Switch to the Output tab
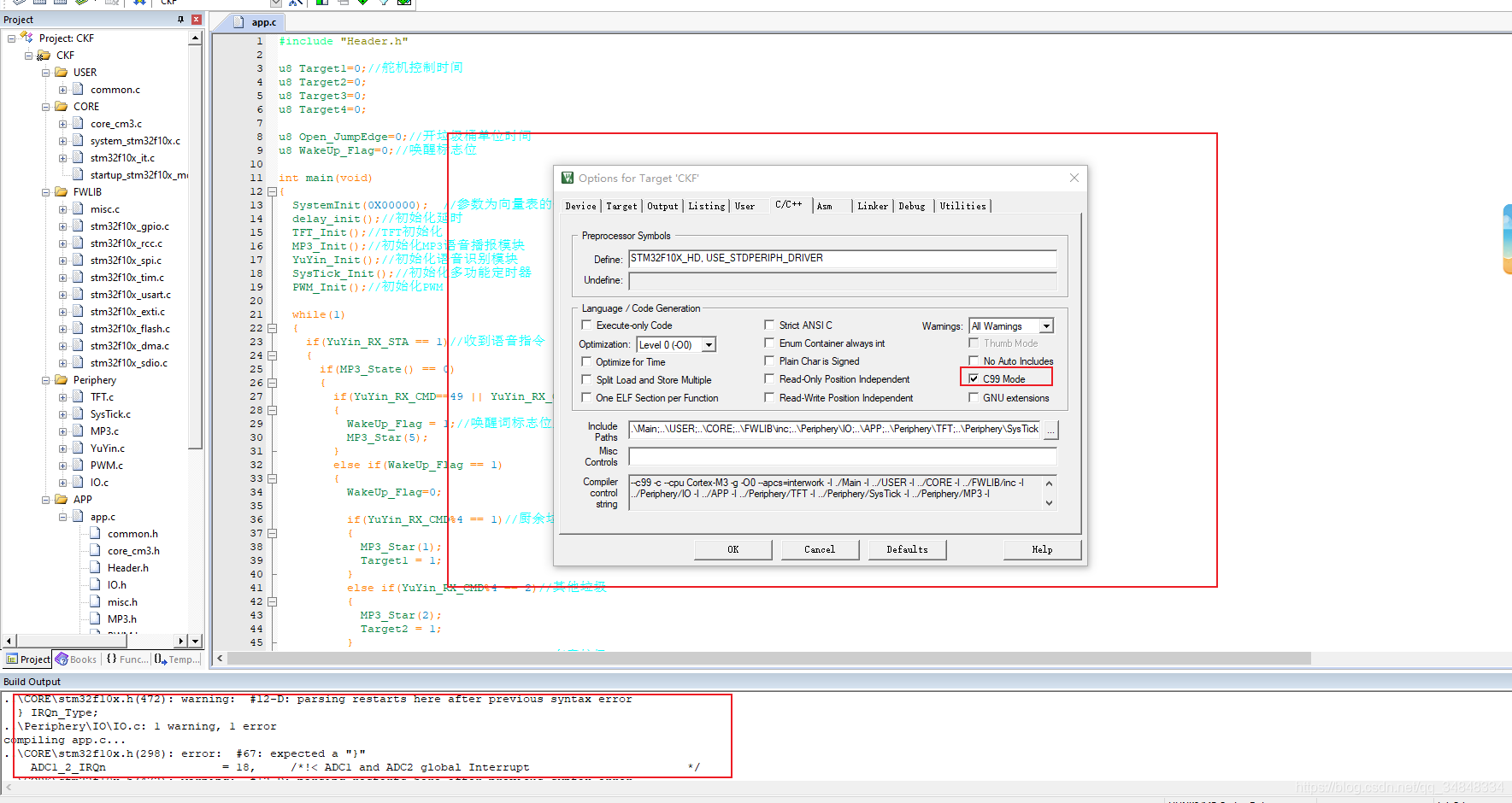The image size is (1512, 803). pos(662,206)
